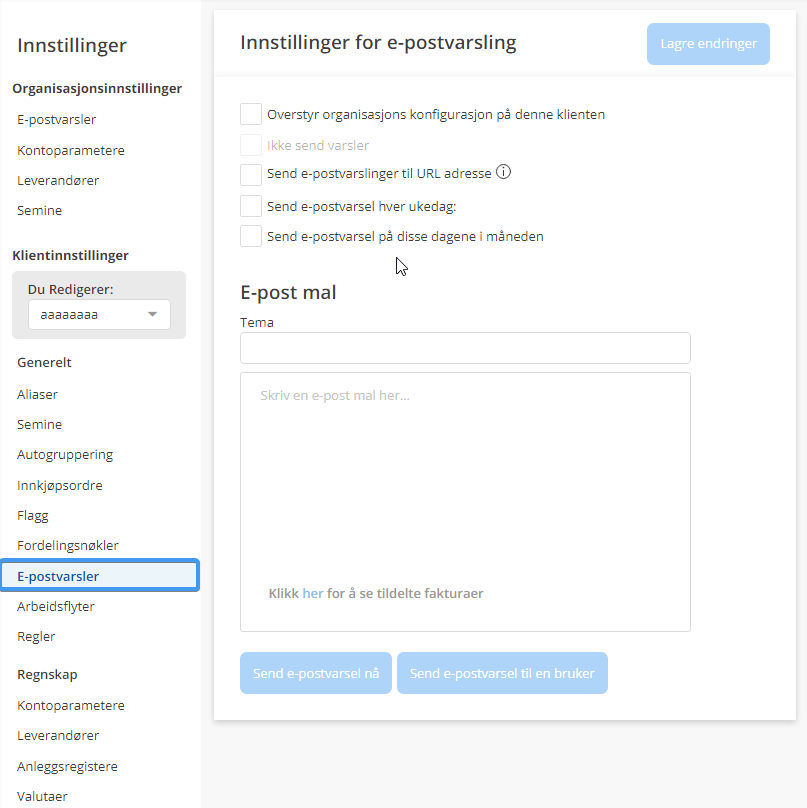Image resolution: width=807 pixels, height=808 pixels.
Task: Follow the 'her' link for tildelte fakturaer
Action: point(312,593)
